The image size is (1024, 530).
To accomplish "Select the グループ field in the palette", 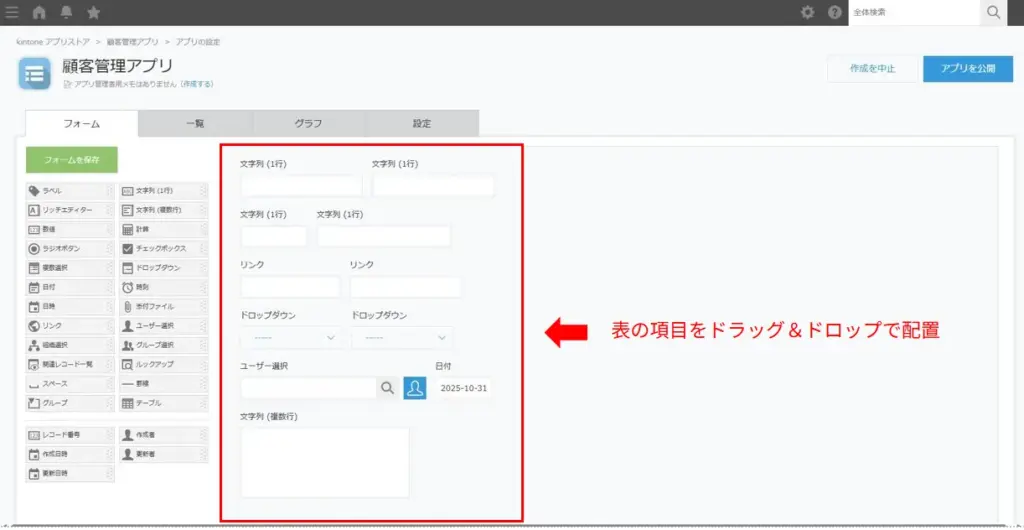I will [71, 403].
